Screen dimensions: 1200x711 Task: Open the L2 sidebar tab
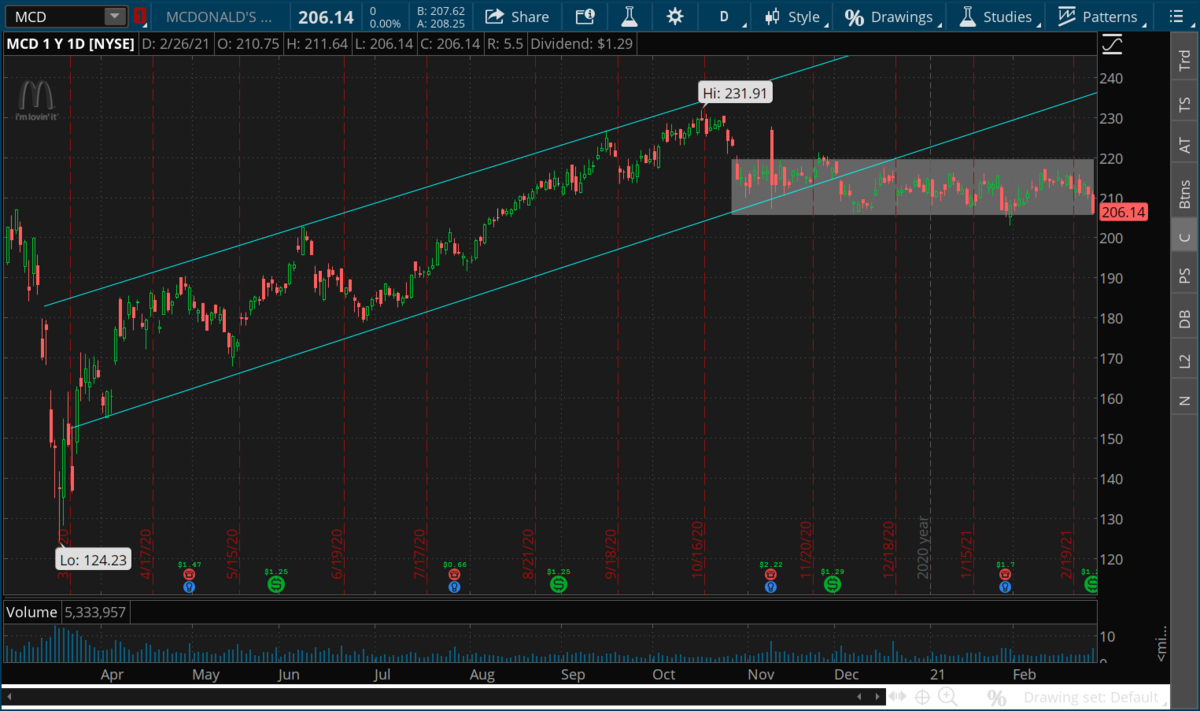pyautogui.click(x=1185, y=359)
